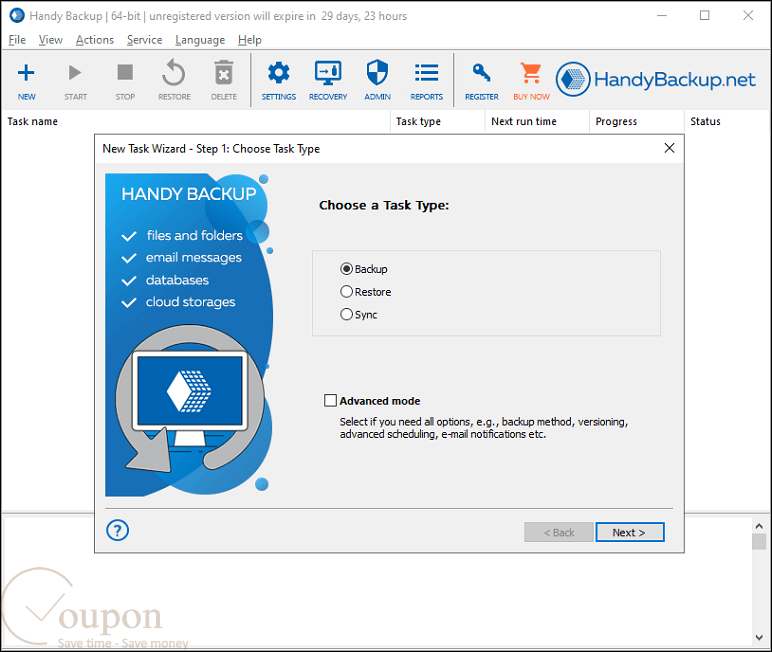
Task: Click the Handy Backup wizard banner image
Action: pos(189,334)
